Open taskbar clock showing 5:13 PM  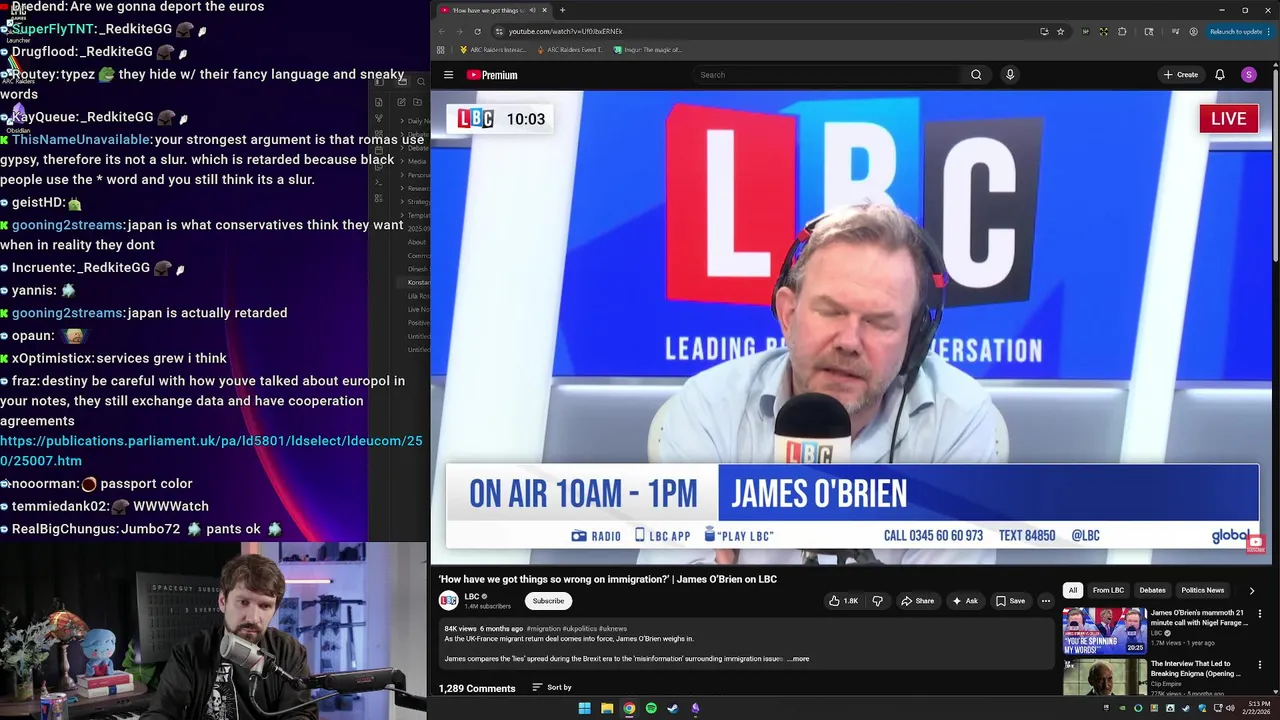pyautogui.click(x=1257, y=709)
